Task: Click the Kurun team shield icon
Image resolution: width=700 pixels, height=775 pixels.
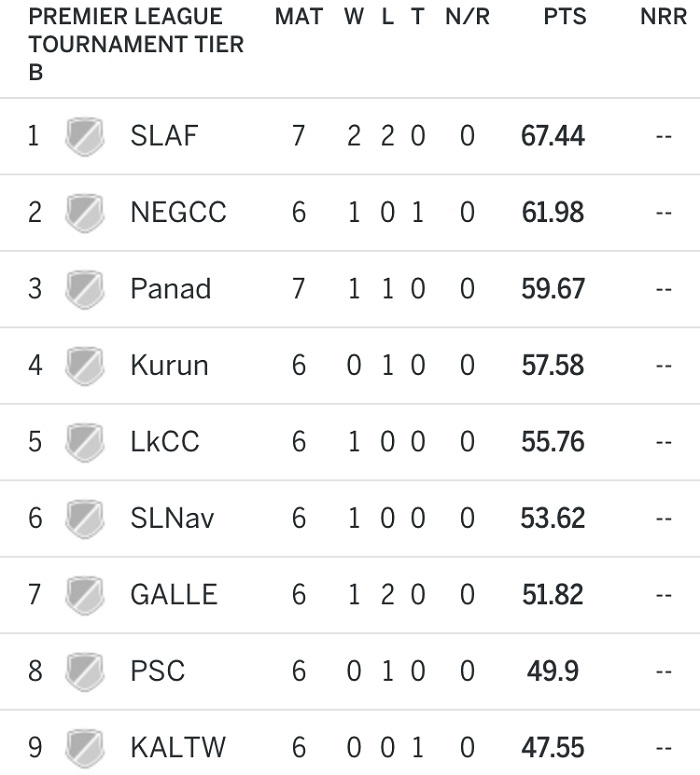Action: [x=85, y=366]
